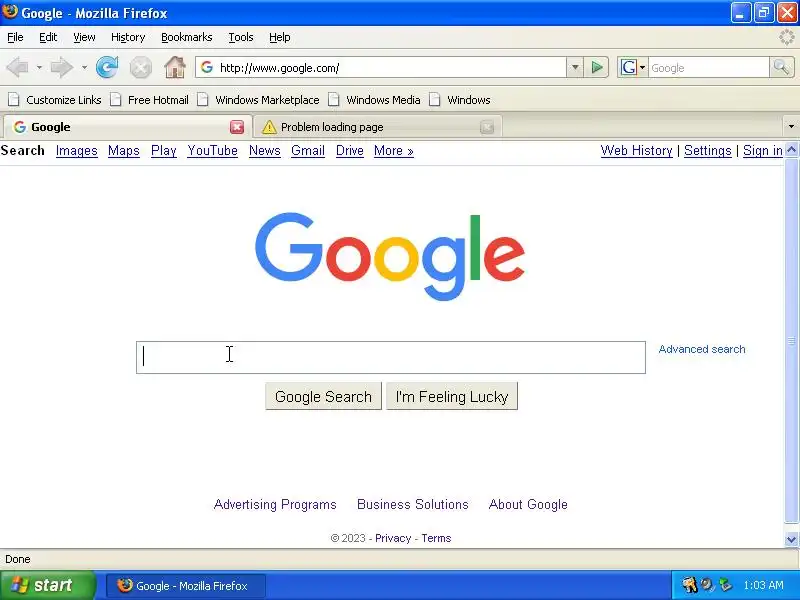Image resolution: width=800 pixels, height=600 pixels.
Task: Open the Settings link
Action: pos(708,151)
